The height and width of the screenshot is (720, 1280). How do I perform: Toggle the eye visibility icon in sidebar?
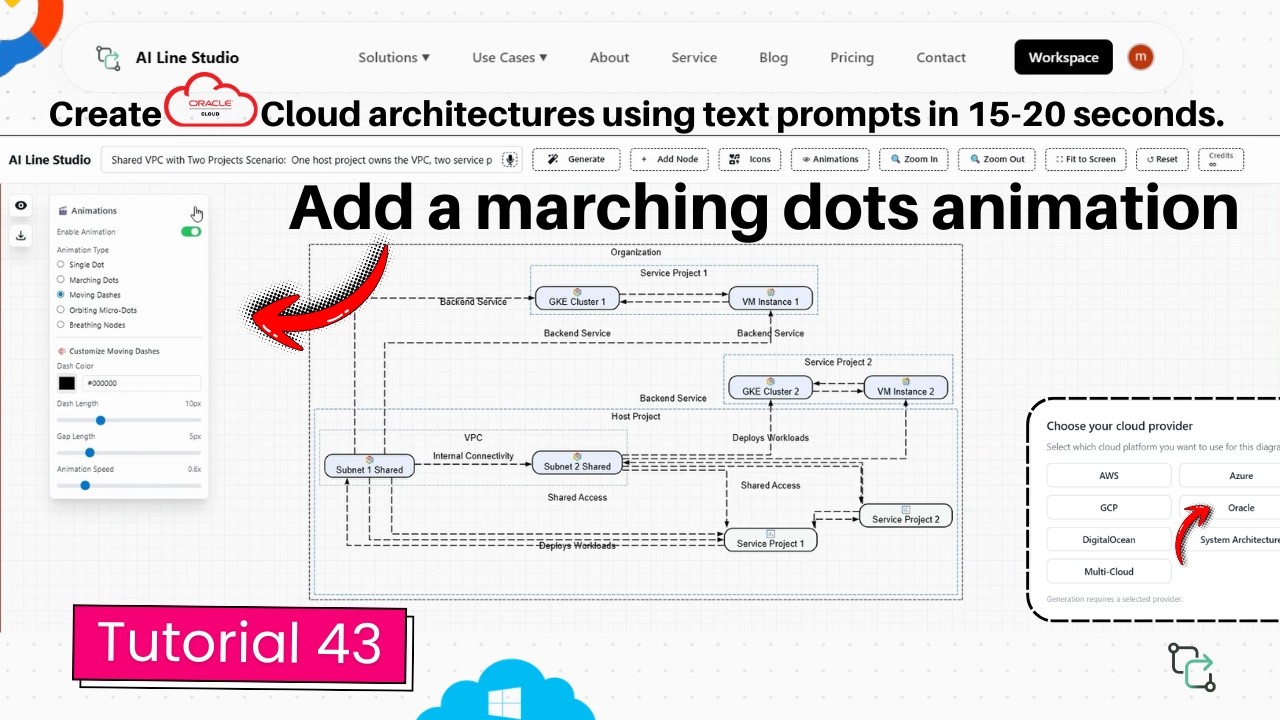pyautogui.click(x=21, y=206)
